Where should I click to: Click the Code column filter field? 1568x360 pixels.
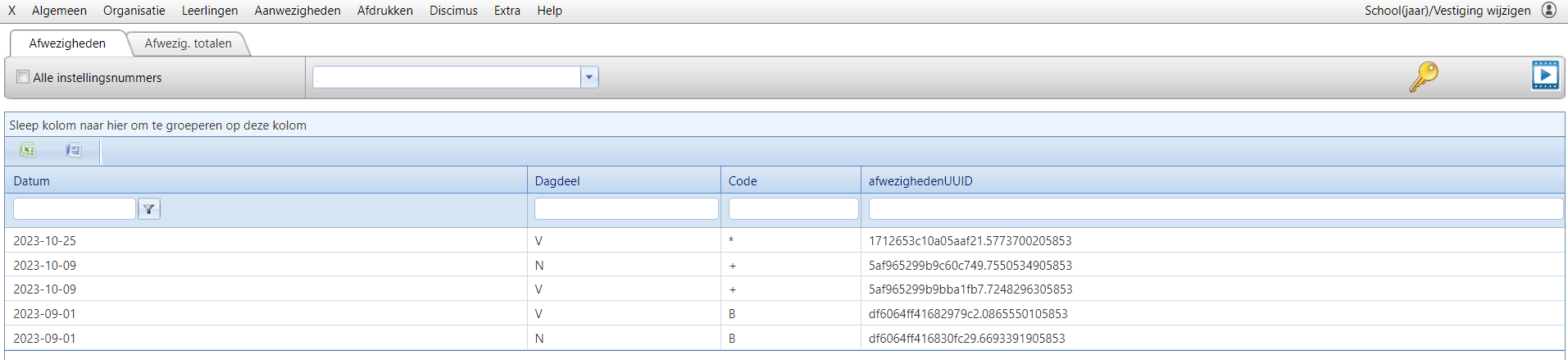[x=793, y=209]
